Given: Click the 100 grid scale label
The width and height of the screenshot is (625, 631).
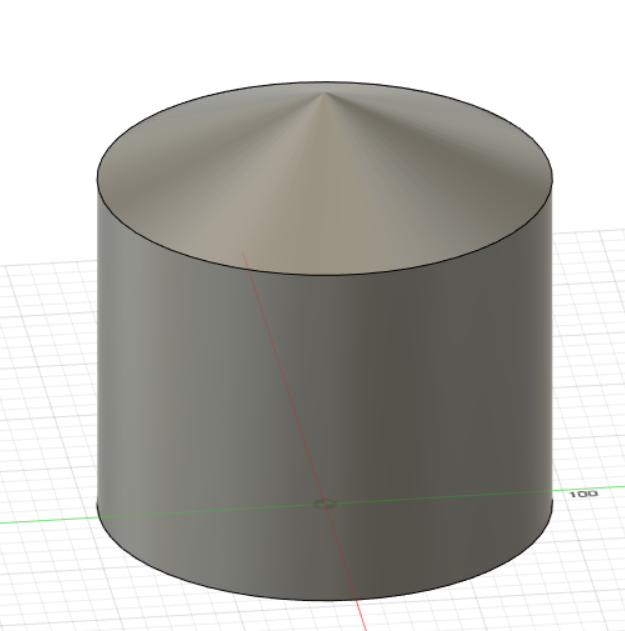Looking at the screenshot, I should tap(583, 494).
